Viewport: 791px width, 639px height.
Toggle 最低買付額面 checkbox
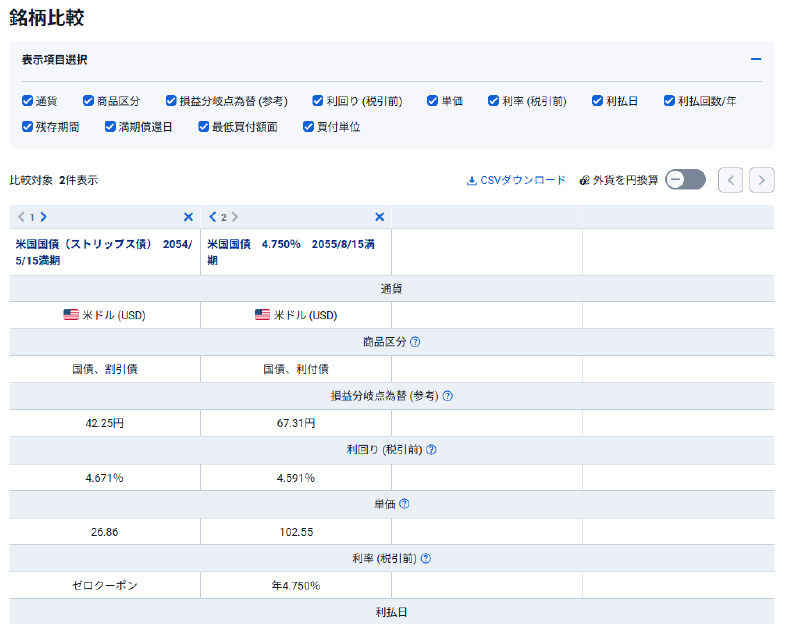203,127
